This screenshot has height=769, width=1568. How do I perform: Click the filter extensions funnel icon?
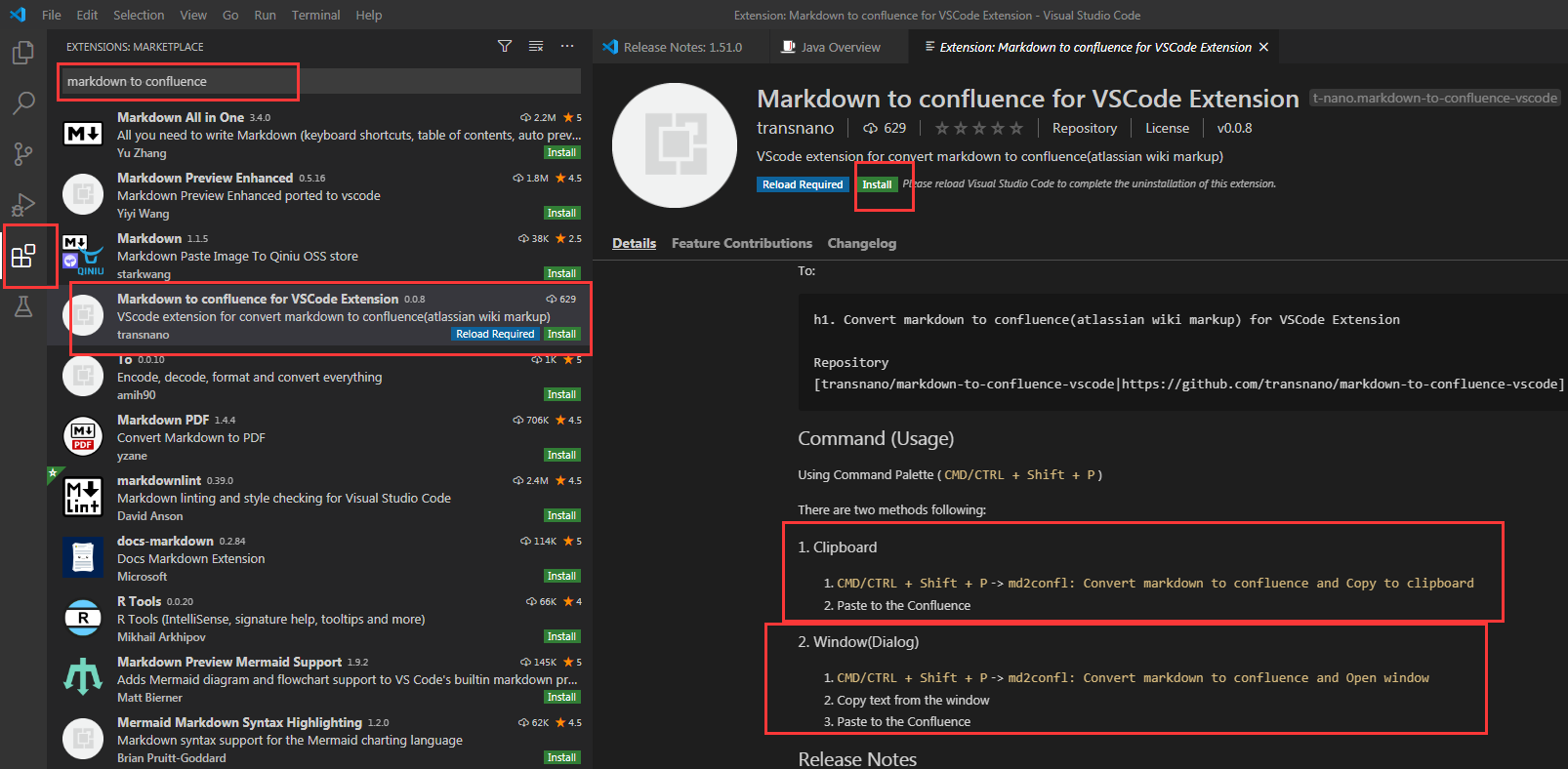click(x=505, y=46)
